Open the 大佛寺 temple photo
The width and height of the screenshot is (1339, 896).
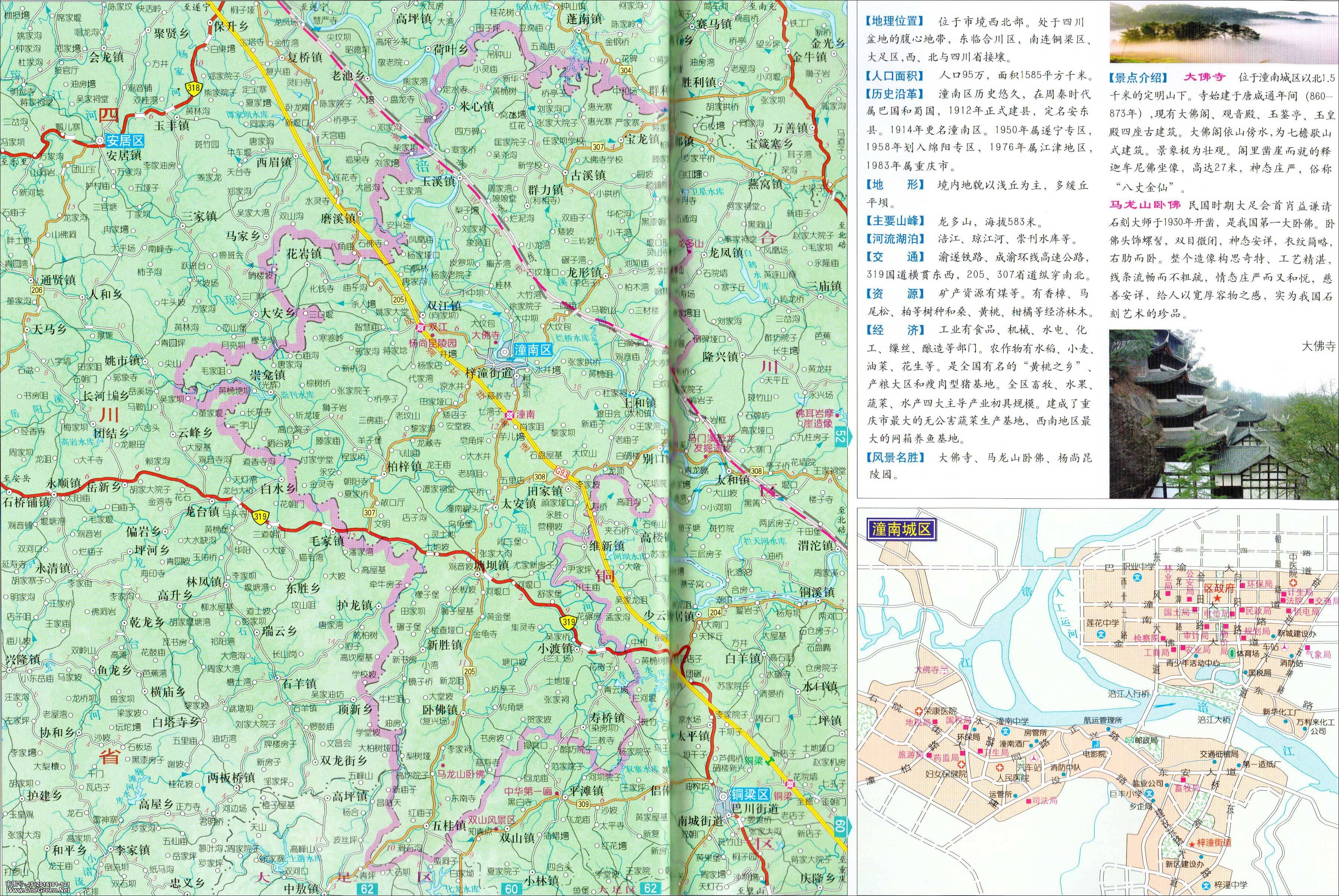1223,414
